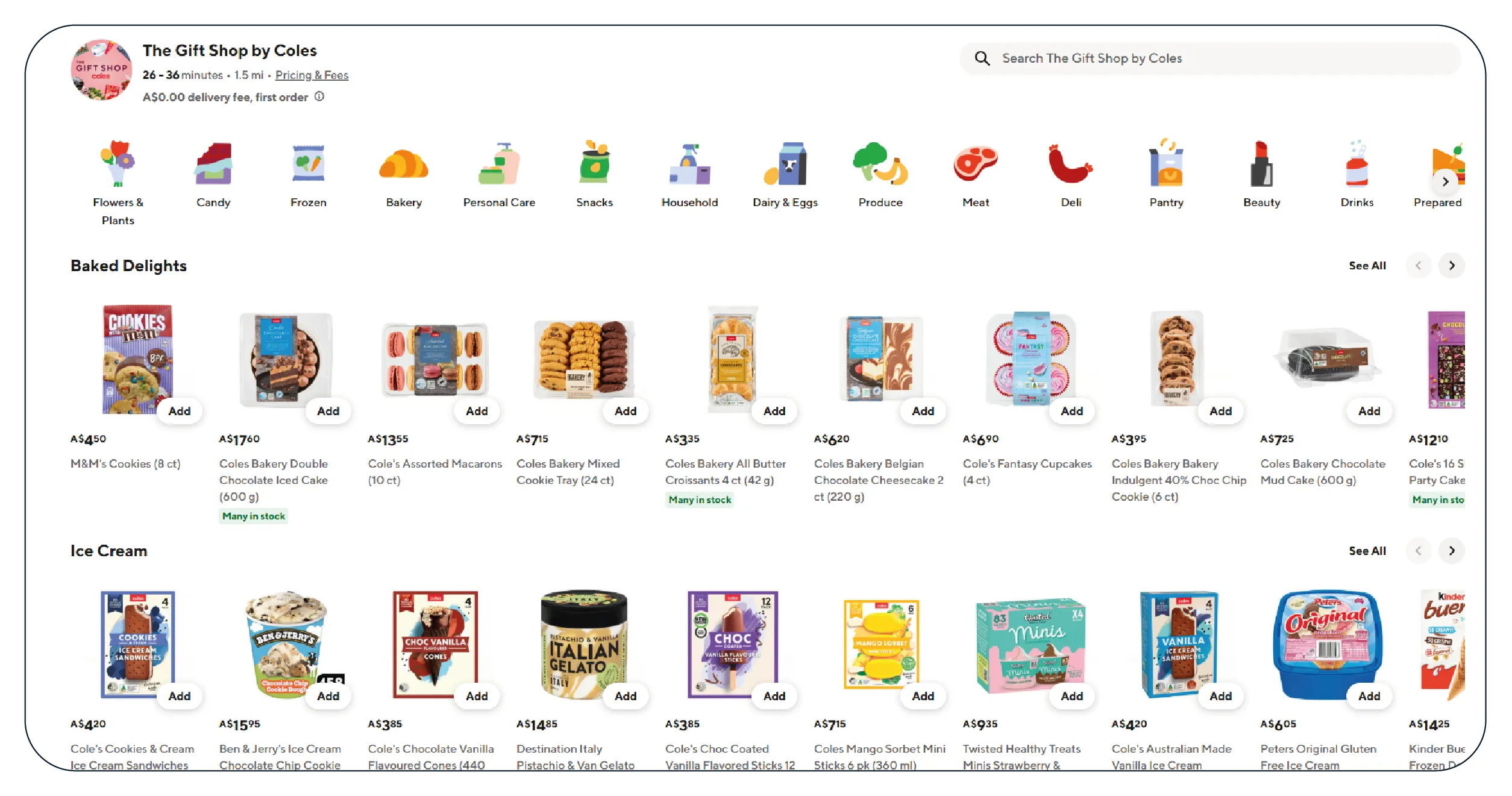Open the Pricing & Fees link
This screenshot has height=796, width=1512.
click(x=312, y=75)
